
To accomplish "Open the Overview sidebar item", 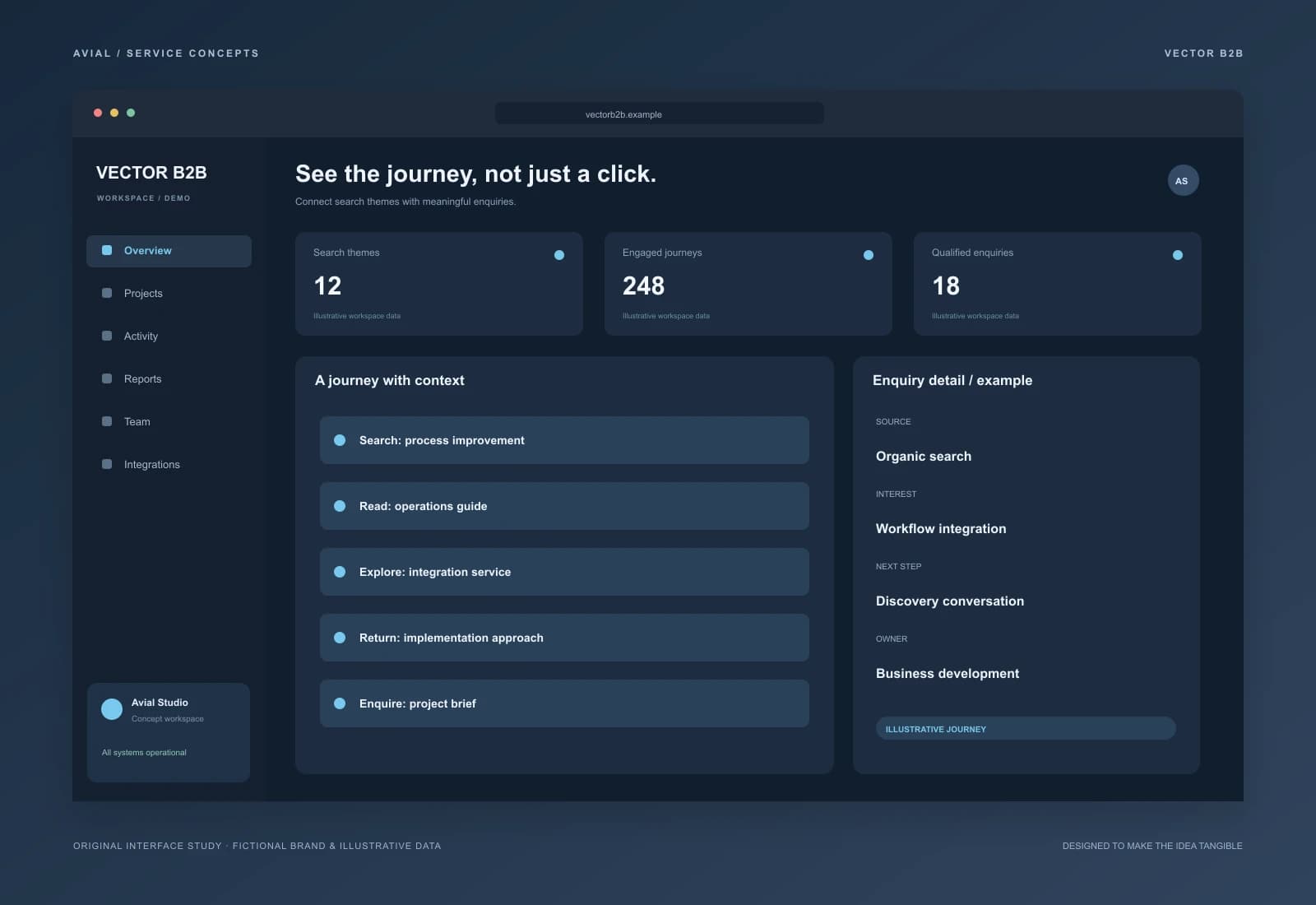I will pyautogui.click(x=169, y=251).
